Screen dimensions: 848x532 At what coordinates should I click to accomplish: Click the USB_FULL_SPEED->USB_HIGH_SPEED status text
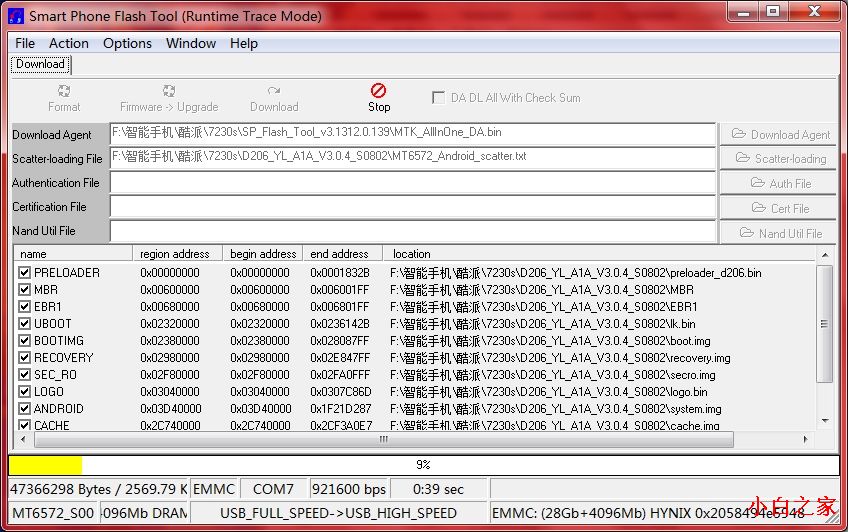pos(339,513)
